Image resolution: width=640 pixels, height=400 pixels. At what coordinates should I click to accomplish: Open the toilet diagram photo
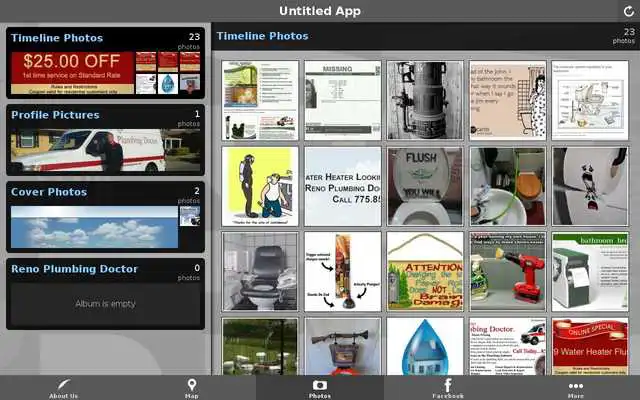pyautogui.click(x=590, y=100)
